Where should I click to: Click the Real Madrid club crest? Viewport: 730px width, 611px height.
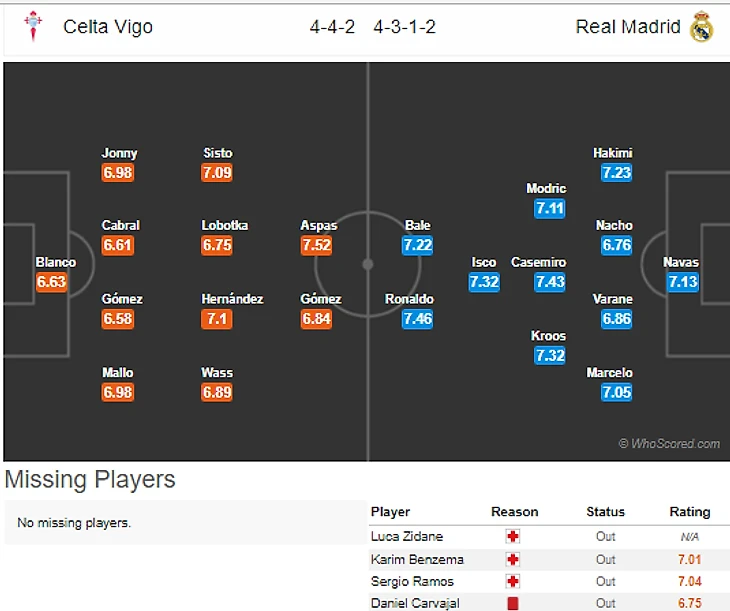(701, 27)
